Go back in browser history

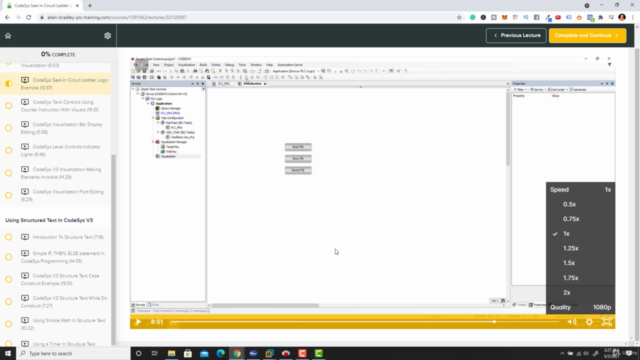click(7, 18)
